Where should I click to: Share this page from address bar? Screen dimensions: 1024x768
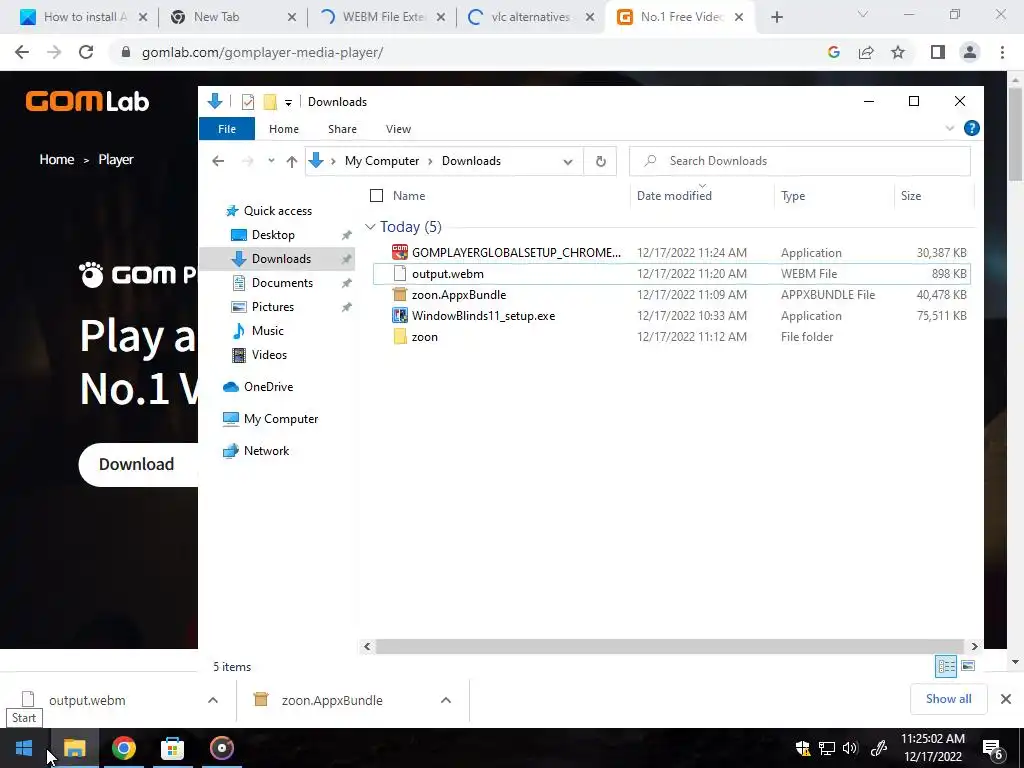[x=866, y=52]
